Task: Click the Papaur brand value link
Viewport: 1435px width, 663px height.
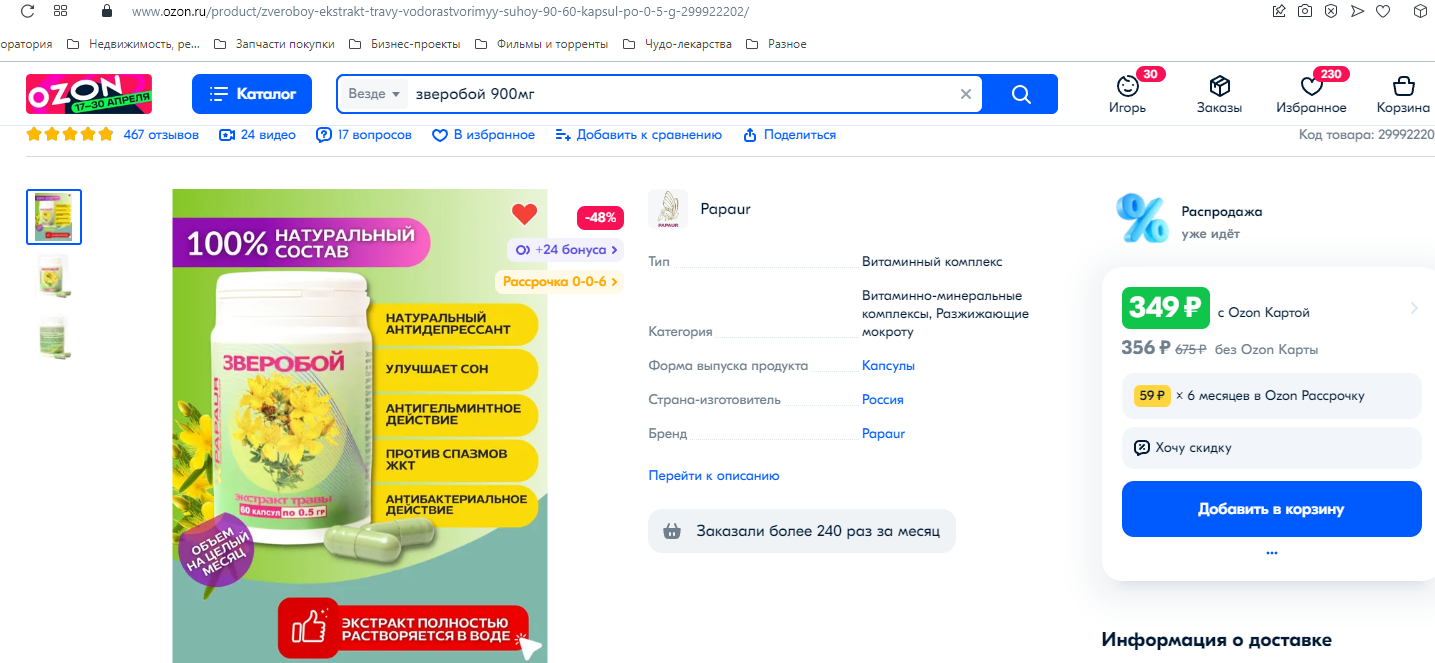Action: [883, 434]
